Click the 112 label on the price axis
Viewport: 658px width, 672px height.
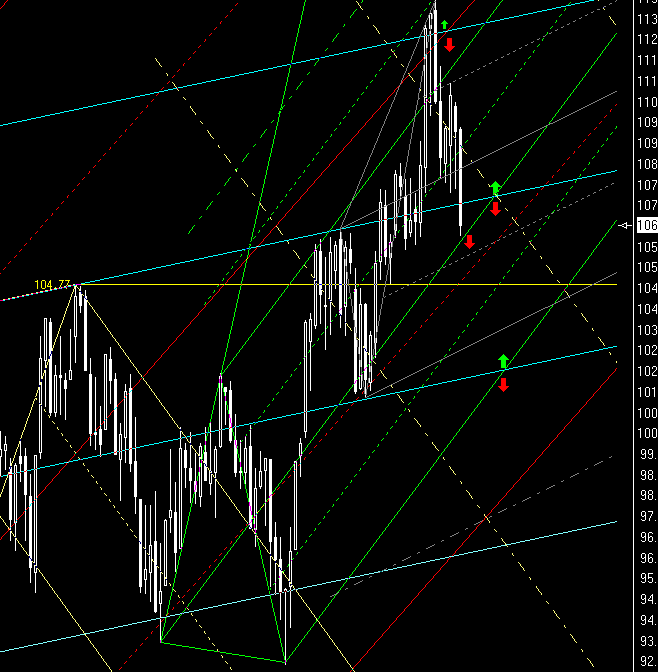tap(648, 39)
